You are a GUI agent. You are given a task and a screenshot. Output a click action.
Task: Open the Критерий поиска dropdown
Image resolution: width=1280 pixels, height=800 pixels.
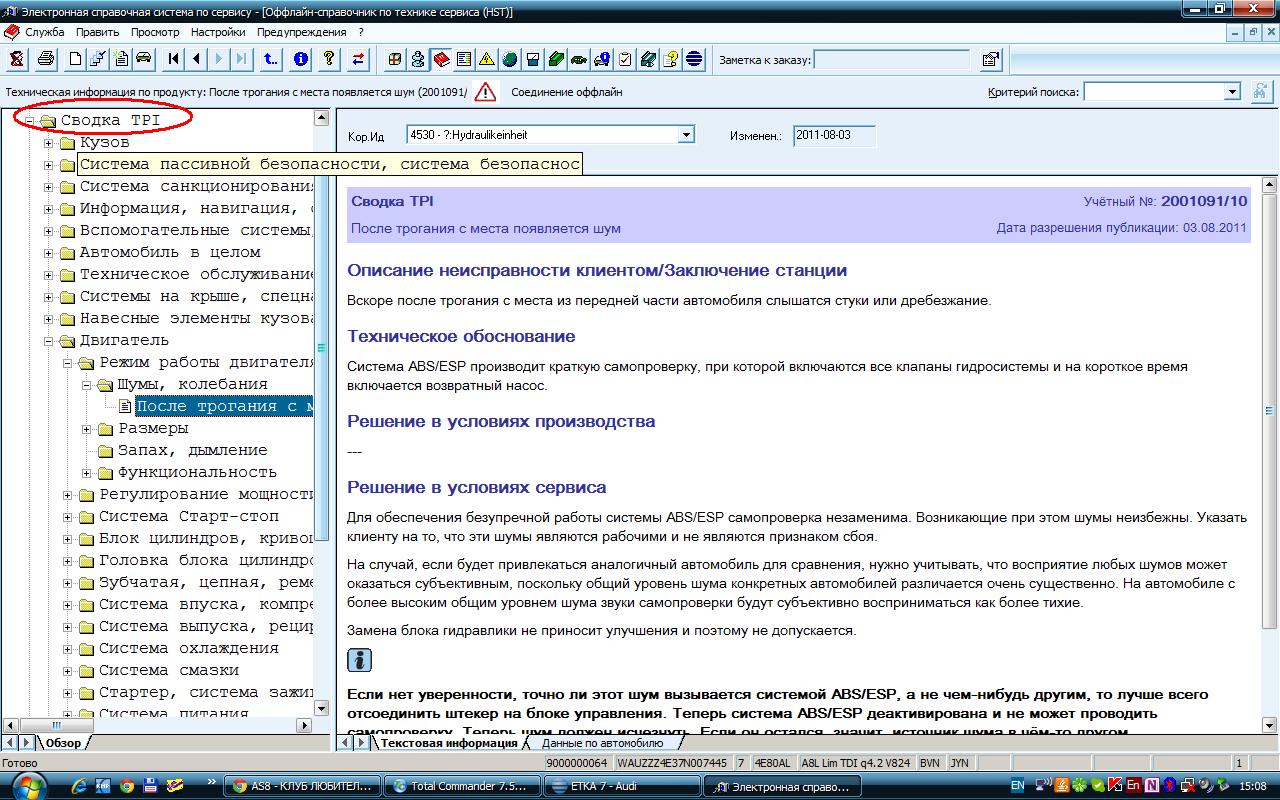click(1232, 92)
